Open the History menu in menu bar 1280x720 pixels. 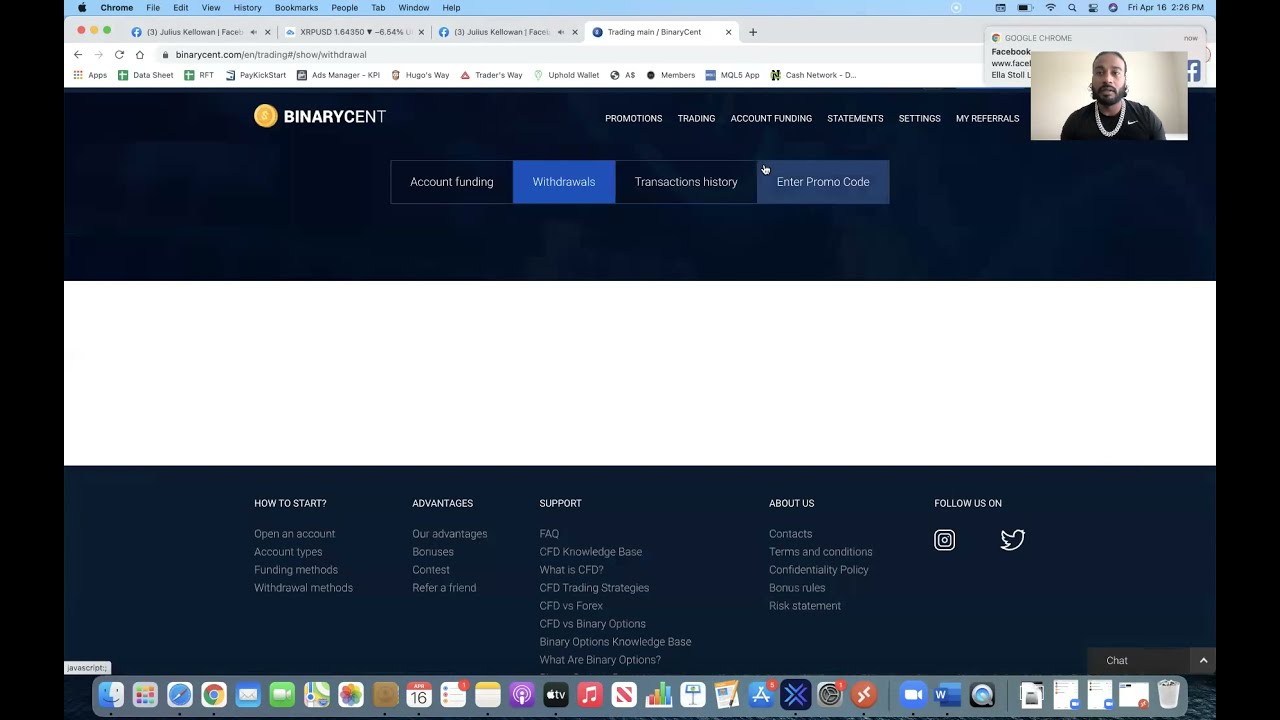coord(247,8)
